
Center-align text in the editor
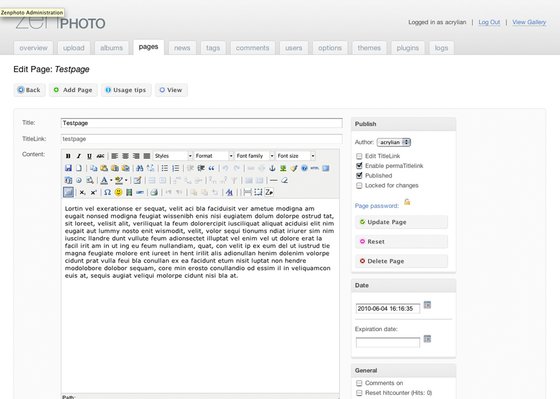coord(125,156)
